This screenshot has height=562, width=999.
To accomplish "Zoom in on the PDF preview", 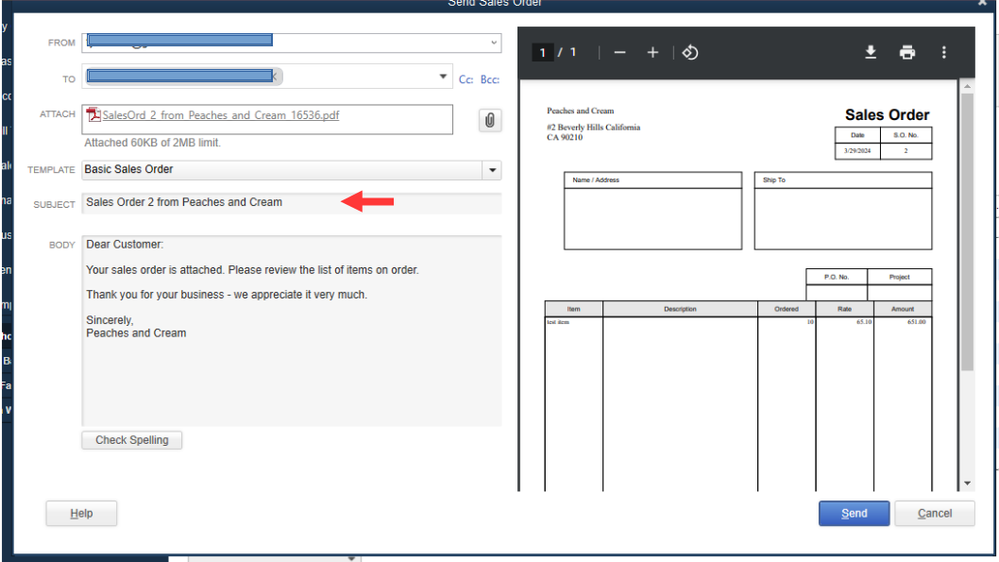I will point(652,52).
